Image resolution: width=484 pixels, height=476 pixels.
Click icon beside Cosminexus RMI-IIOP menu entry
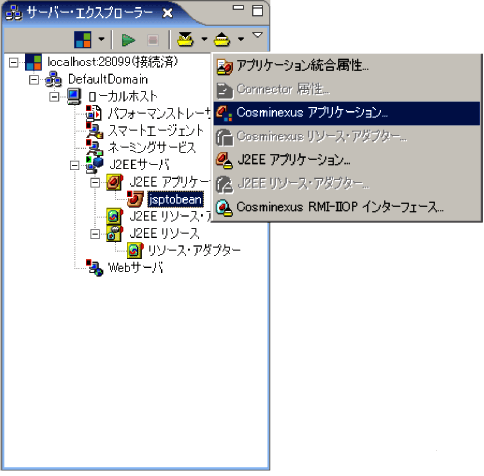224,207
